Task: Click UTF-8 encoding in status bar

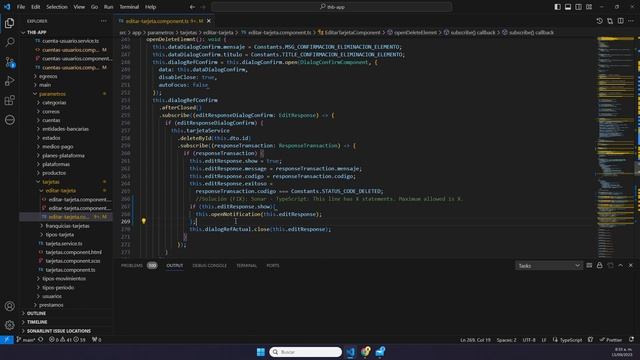Action: pos(529,340)
